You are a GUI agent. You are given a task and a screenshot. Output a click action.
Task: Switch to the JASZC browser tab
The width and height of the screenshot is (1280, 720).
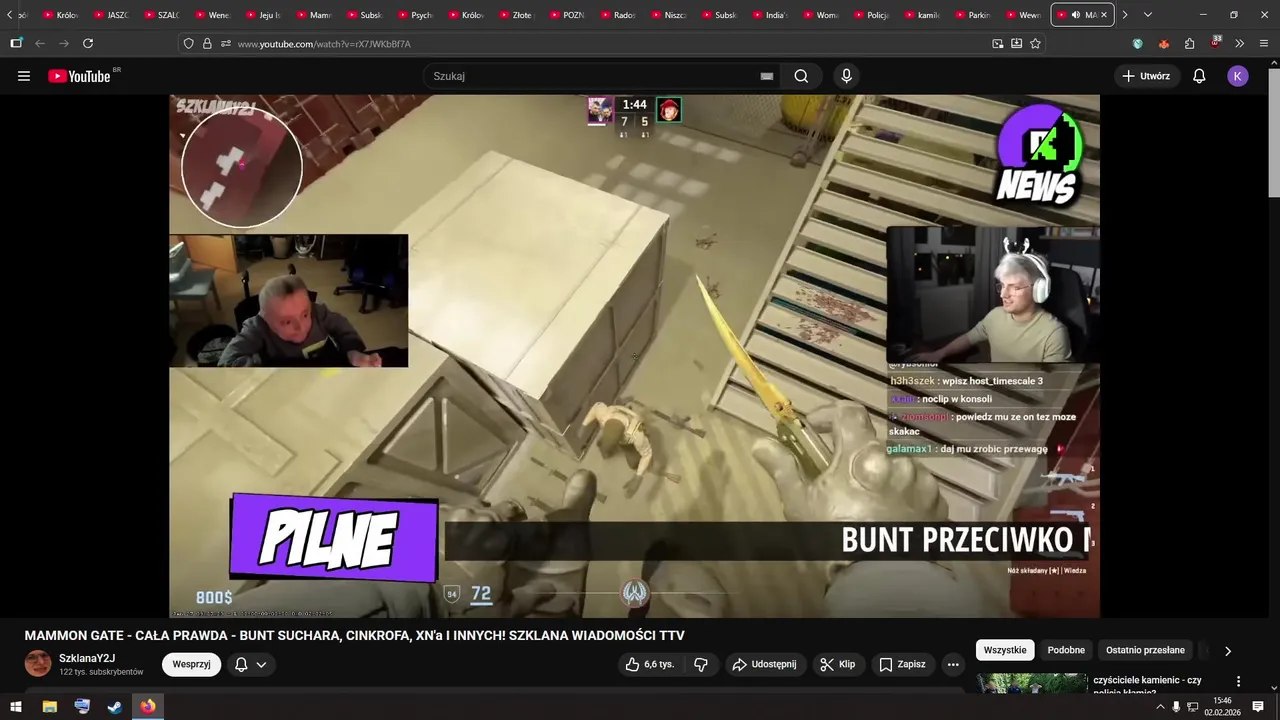click(x=110, y=15)
